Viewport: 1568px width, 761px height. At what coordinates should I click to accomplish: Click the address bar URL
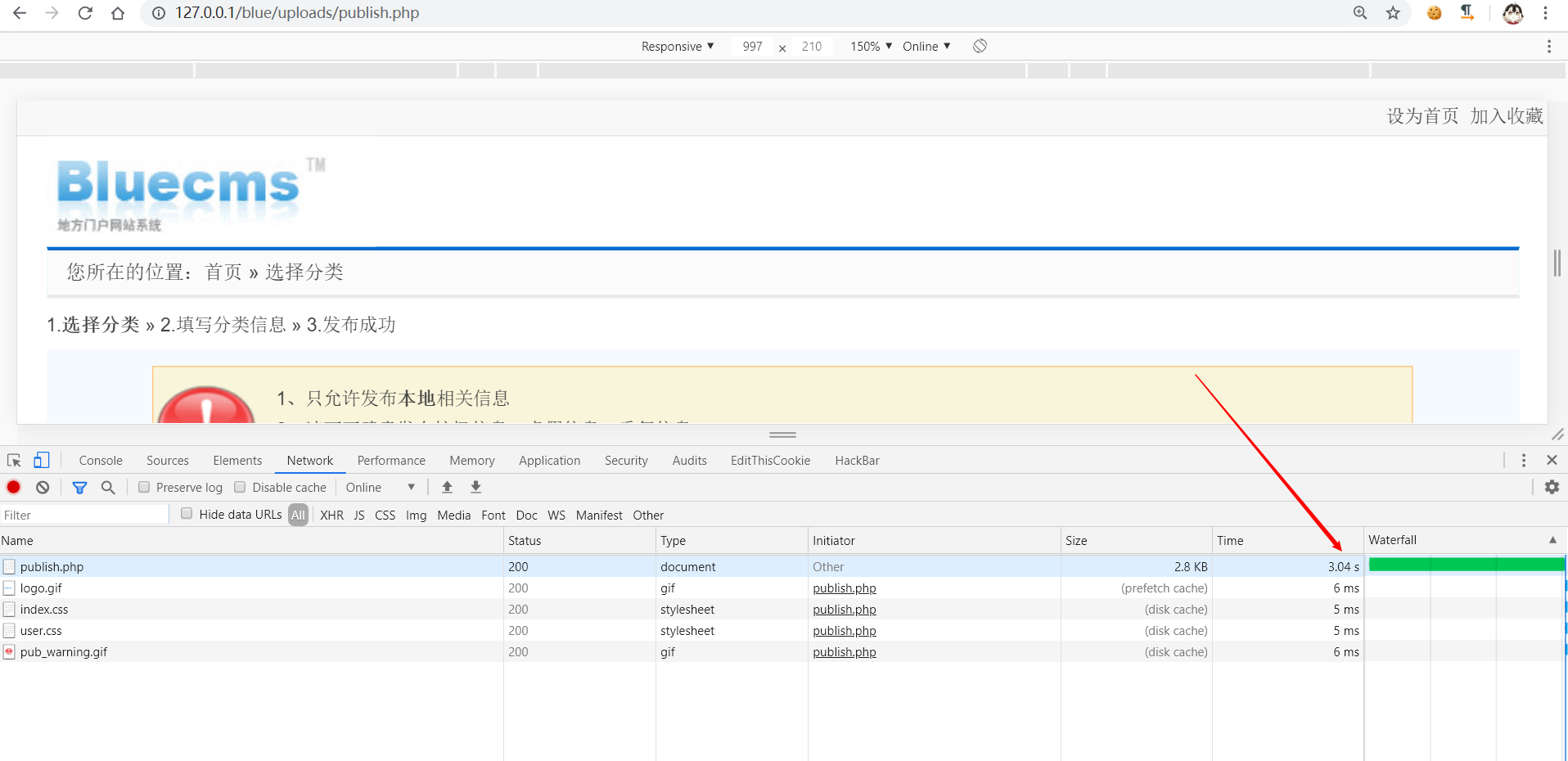coord(297,13)
